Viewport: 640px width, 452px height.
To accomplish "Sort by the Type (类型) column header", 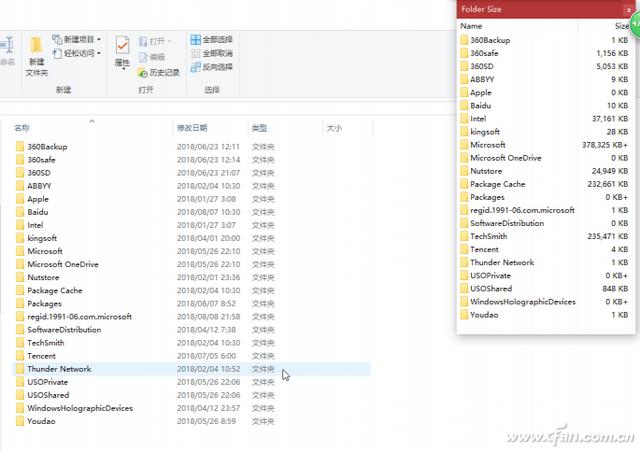I will pos(259,128).
